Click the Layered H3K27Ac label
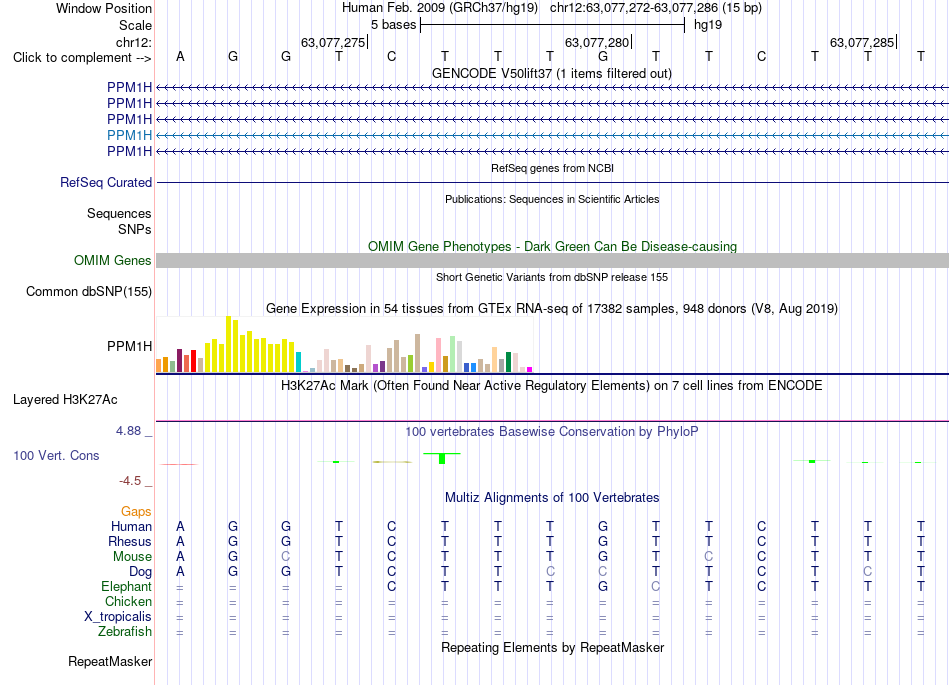Viewport: 950px width, 685px height. point(65,400)
